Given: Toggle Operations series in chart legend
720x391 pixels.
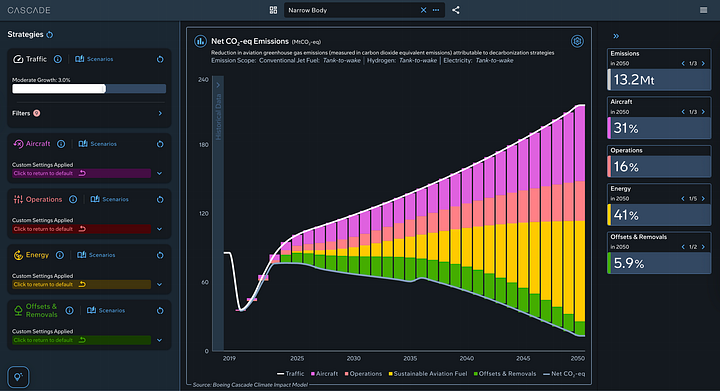Looking at the screenshot, I should coord(363,374).
